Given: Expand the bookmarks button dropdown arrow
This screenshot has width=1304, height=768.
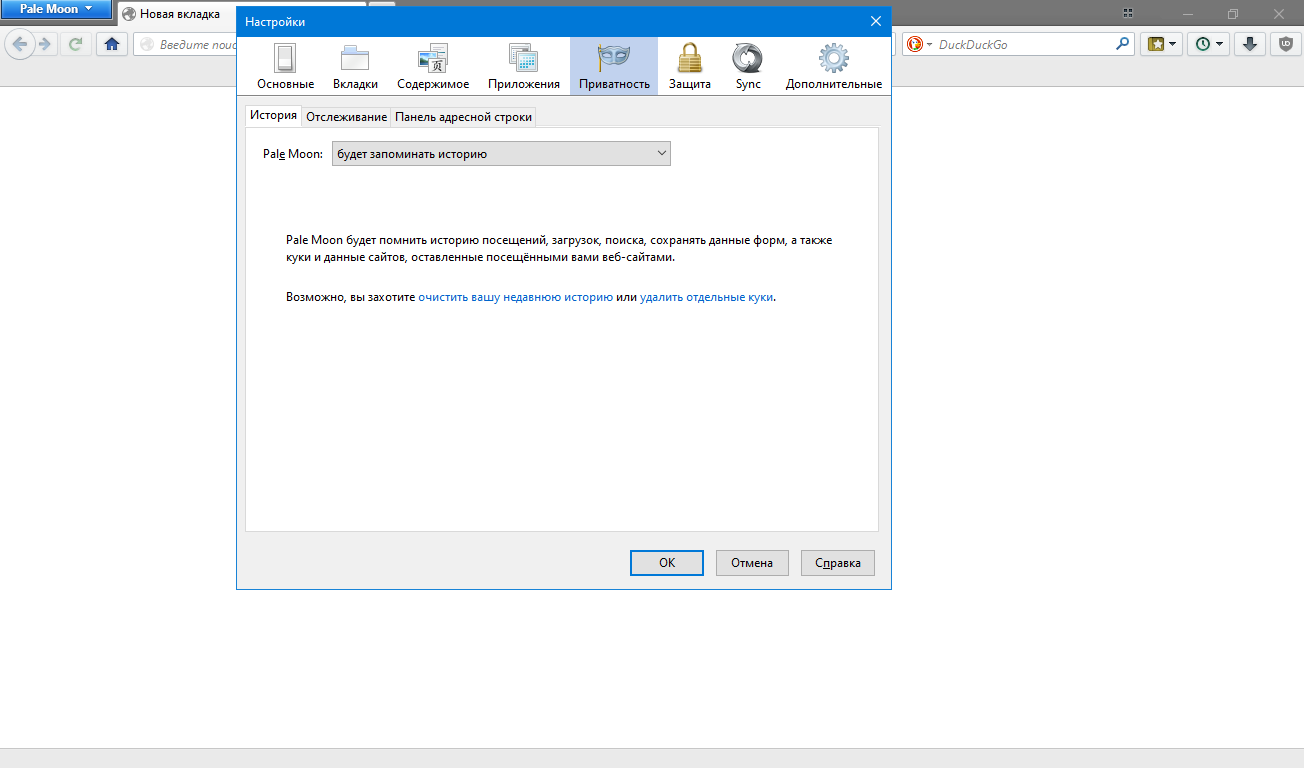Looking at the screenshot, I should [x=1172, y=45].
